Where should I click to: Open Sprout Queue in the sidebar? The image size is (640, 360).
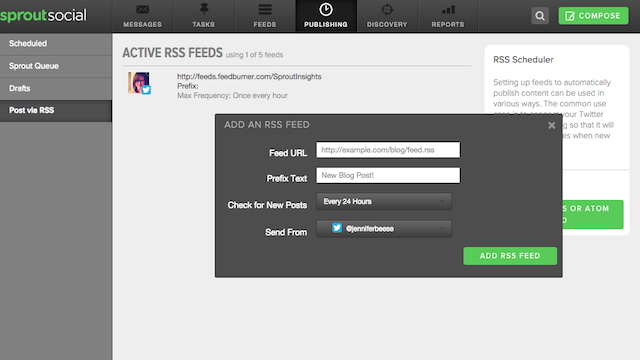point(56,66)
